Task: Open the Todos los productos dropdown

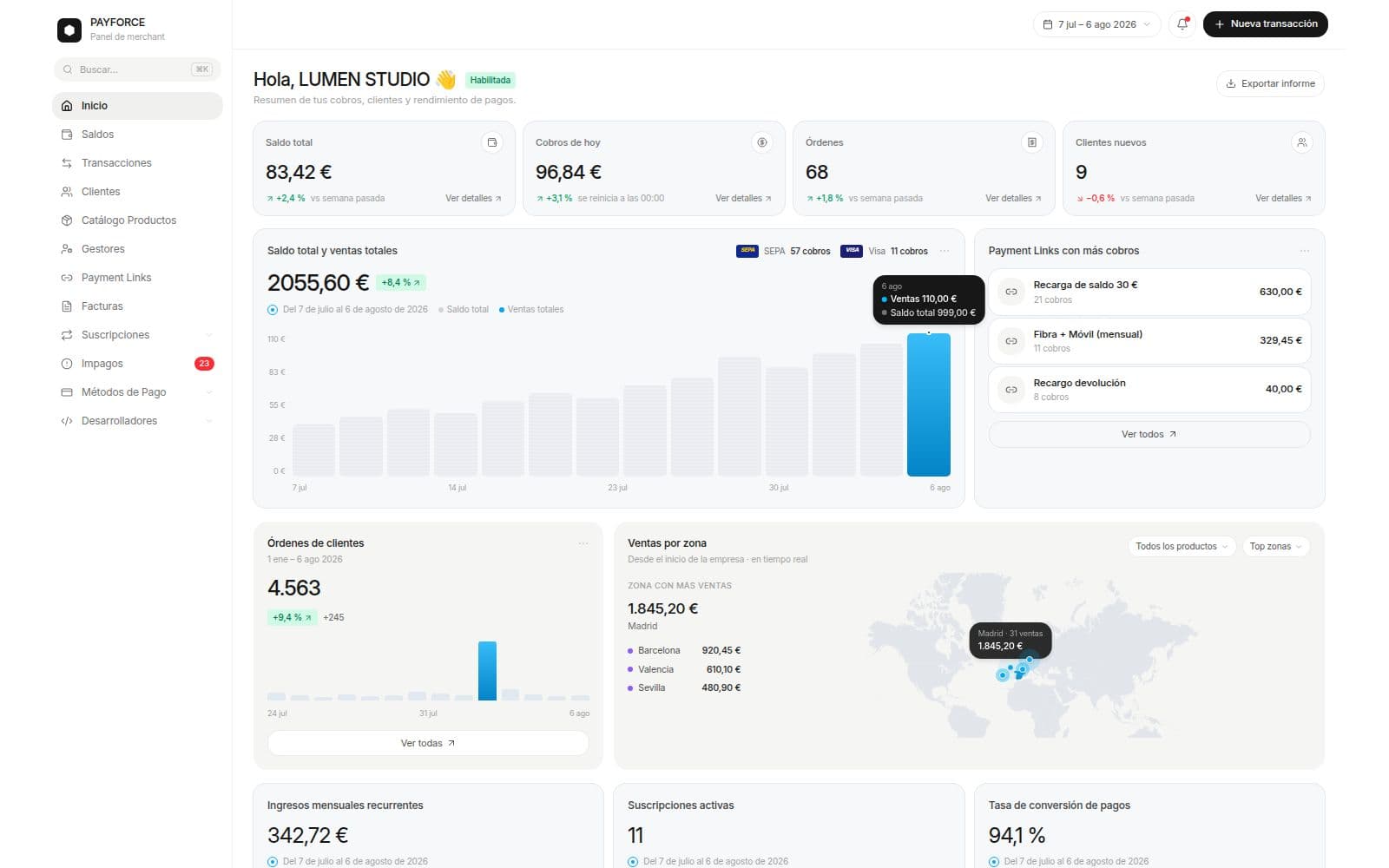Action: [x=1182, y=546]
